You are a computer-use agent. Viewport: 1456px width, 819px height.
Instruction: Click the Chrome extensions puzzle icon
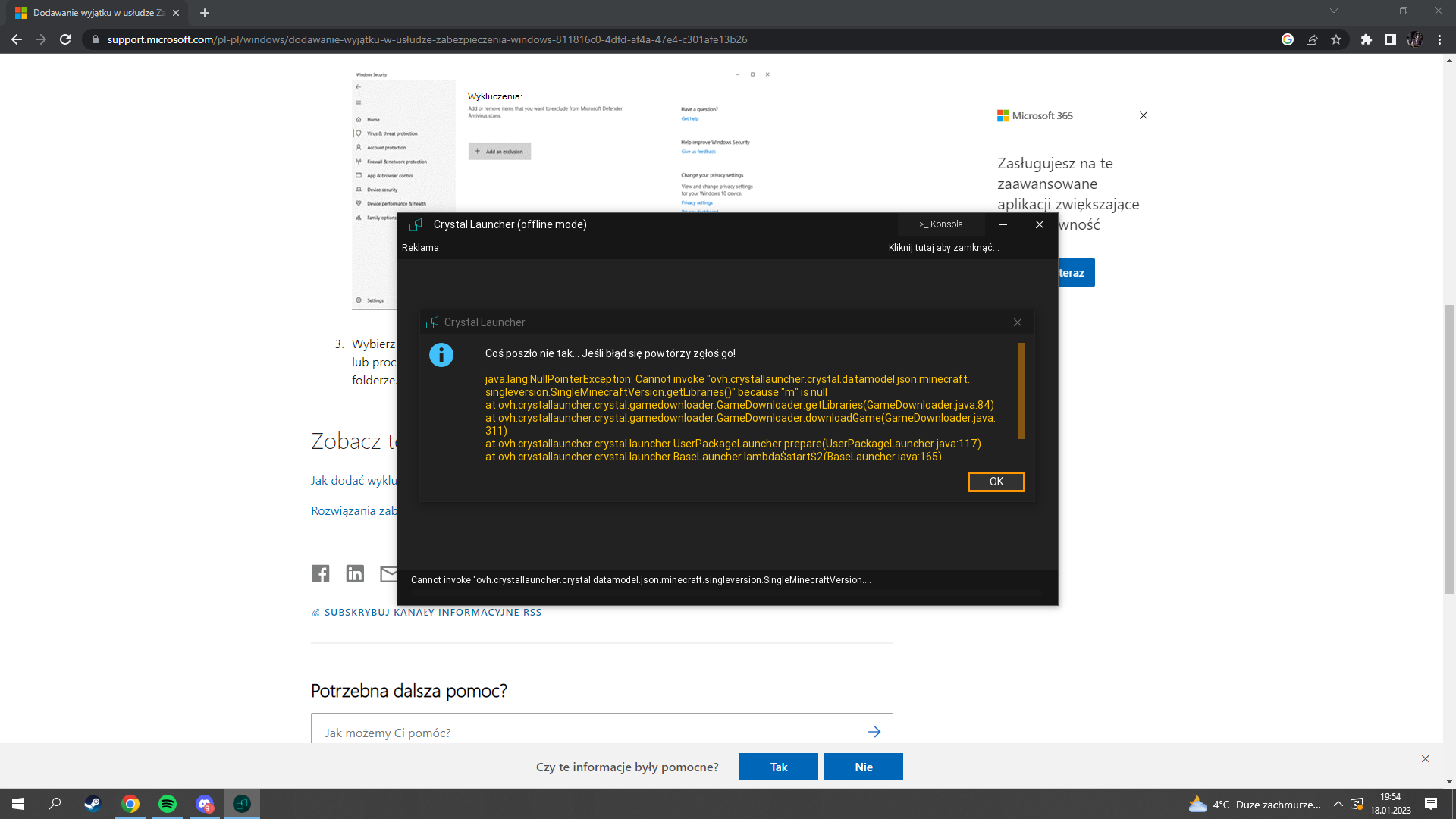(x=1366, y=39)
